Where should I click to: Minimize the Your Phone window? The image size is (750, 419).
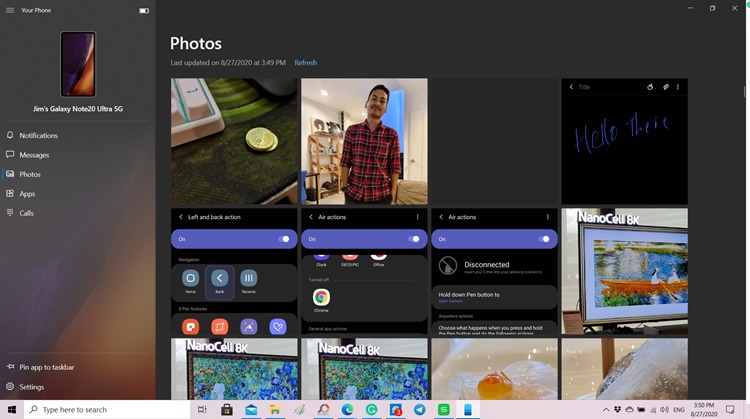(x=690, y=8)
